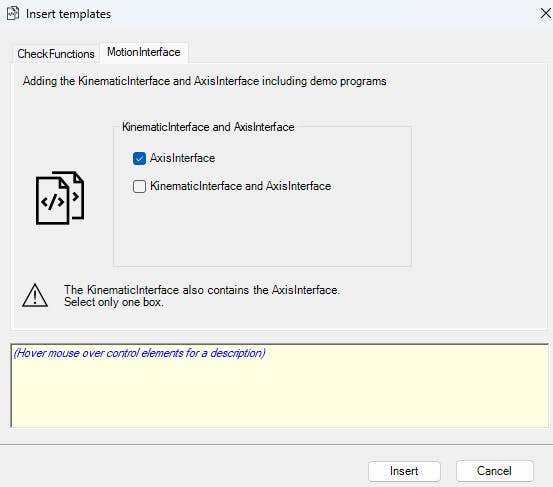
Task: Click the 'Adding the KinematicInterface' description text
Action: point(205,81)
